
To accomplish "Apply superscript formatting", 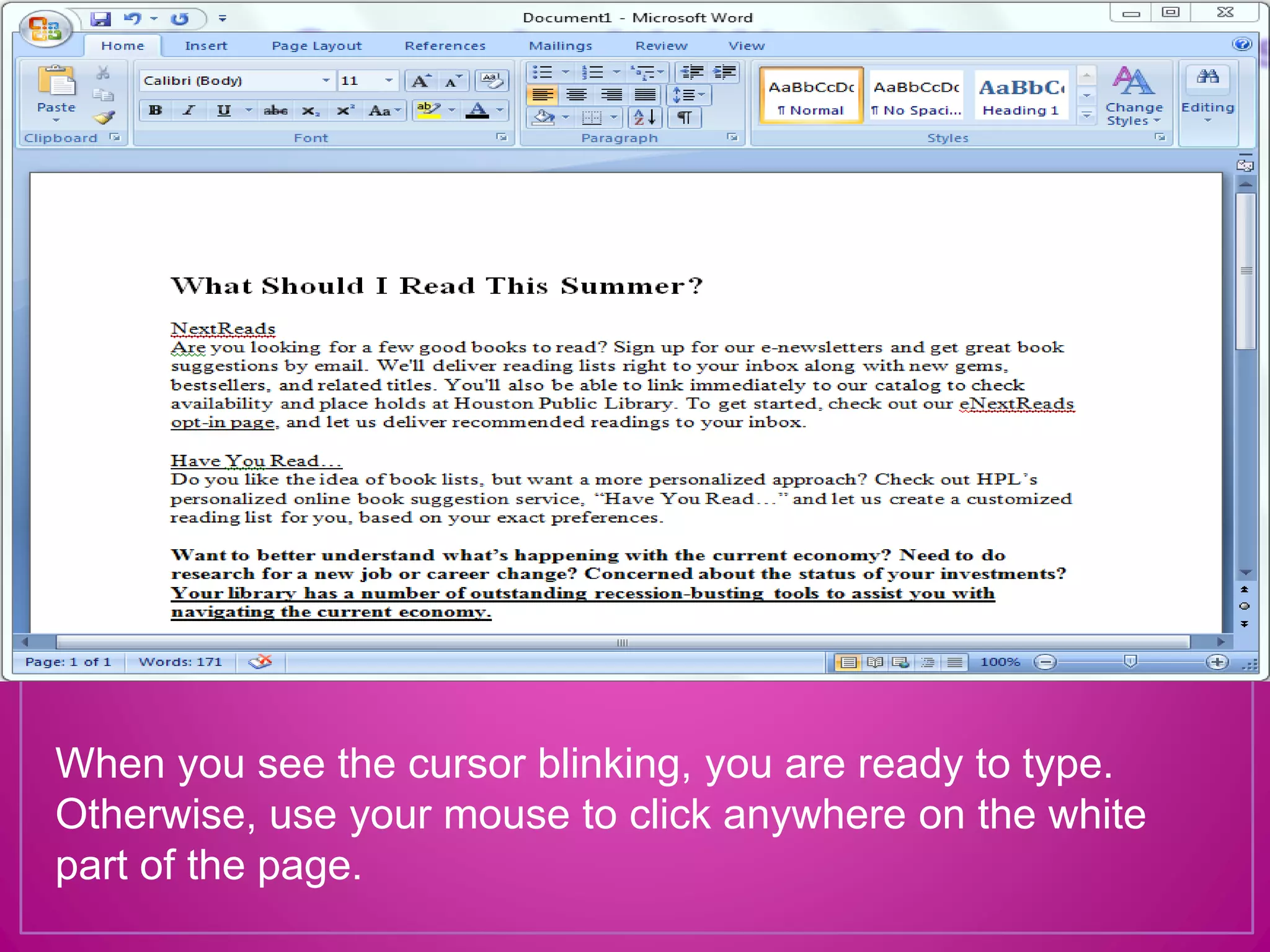I will tap(345, 111).
